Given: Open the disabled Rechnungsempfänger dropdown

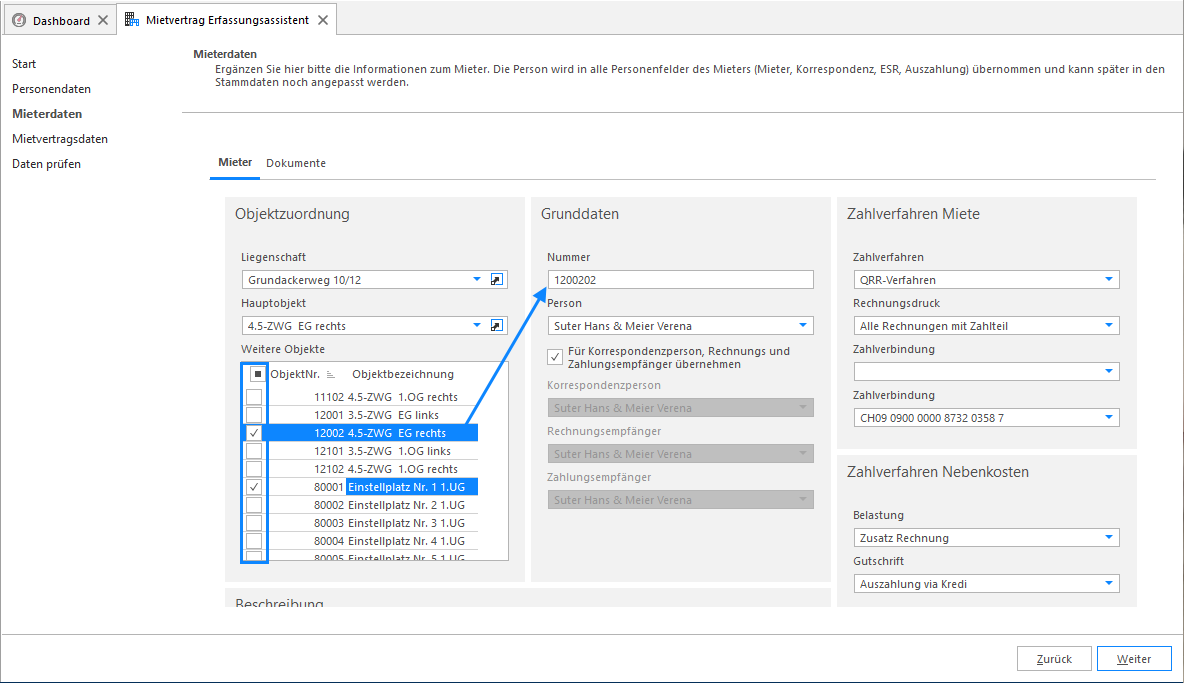Looking at the screenshot, I should tap(803, 454).
